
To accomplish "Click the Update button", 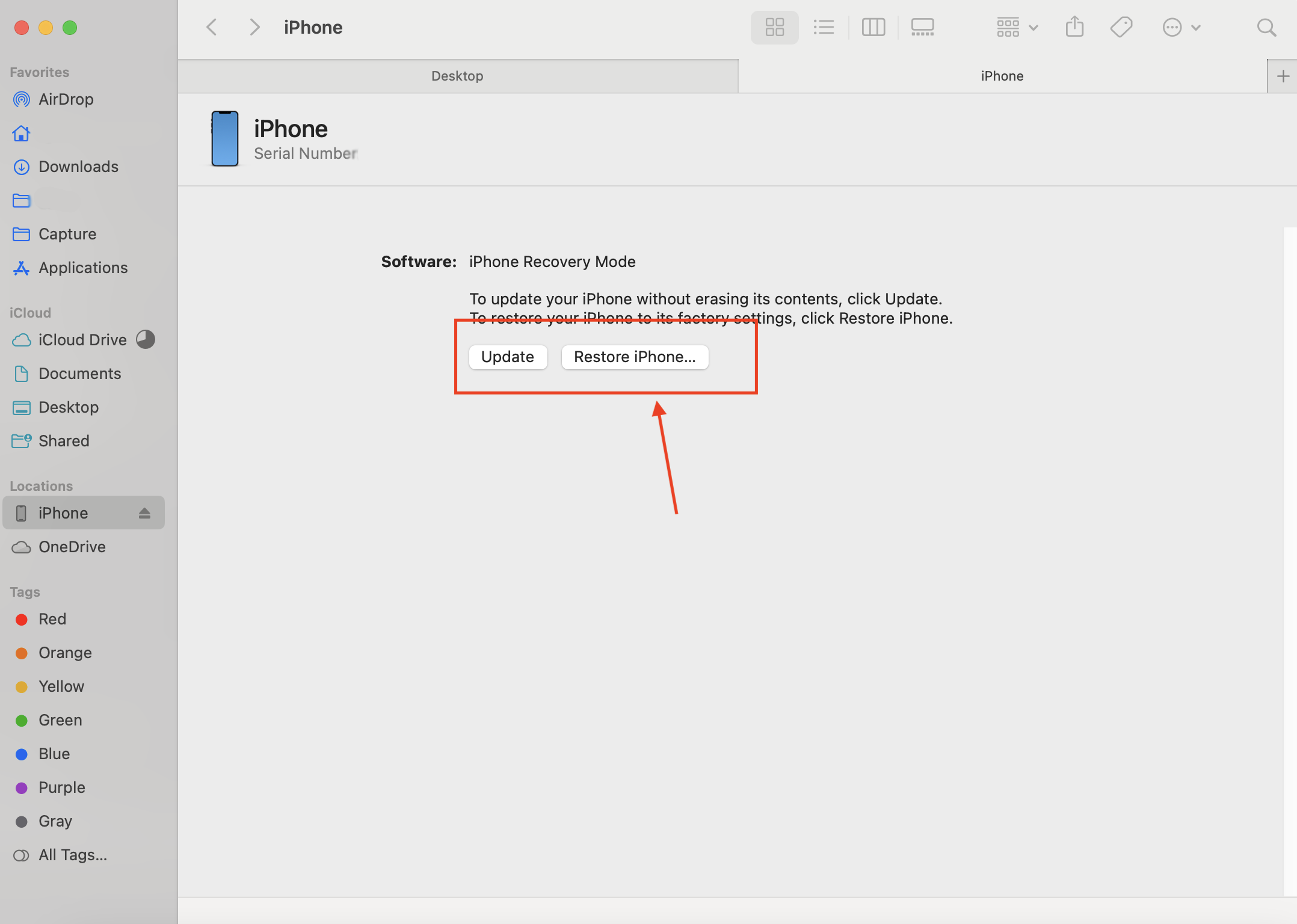I will pos(508,357).
